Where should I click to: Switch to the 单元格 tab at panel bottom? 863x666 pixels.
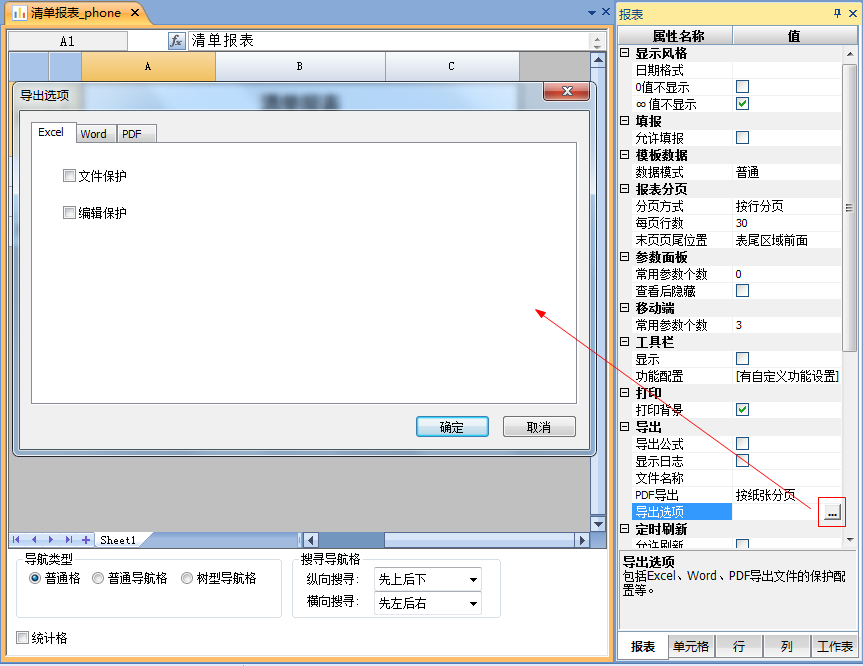tap(691, 647)
